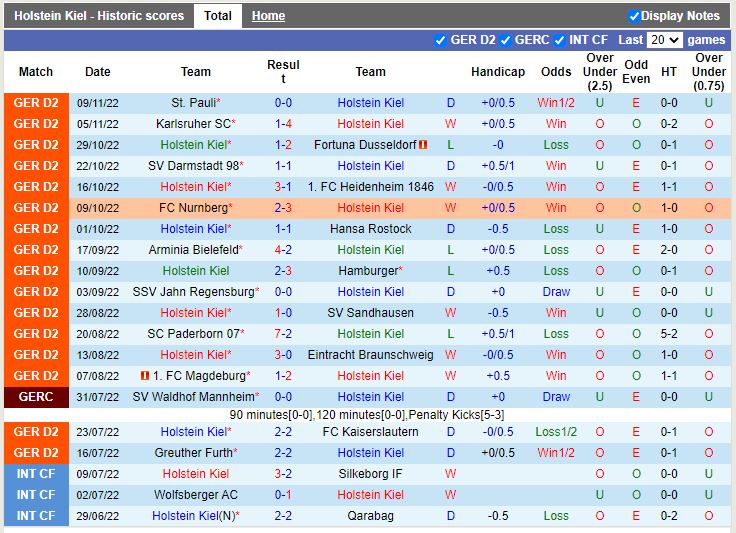This screenshot has height=533, width=736.
Task: Click the HT column header
Action: point(668,72)
